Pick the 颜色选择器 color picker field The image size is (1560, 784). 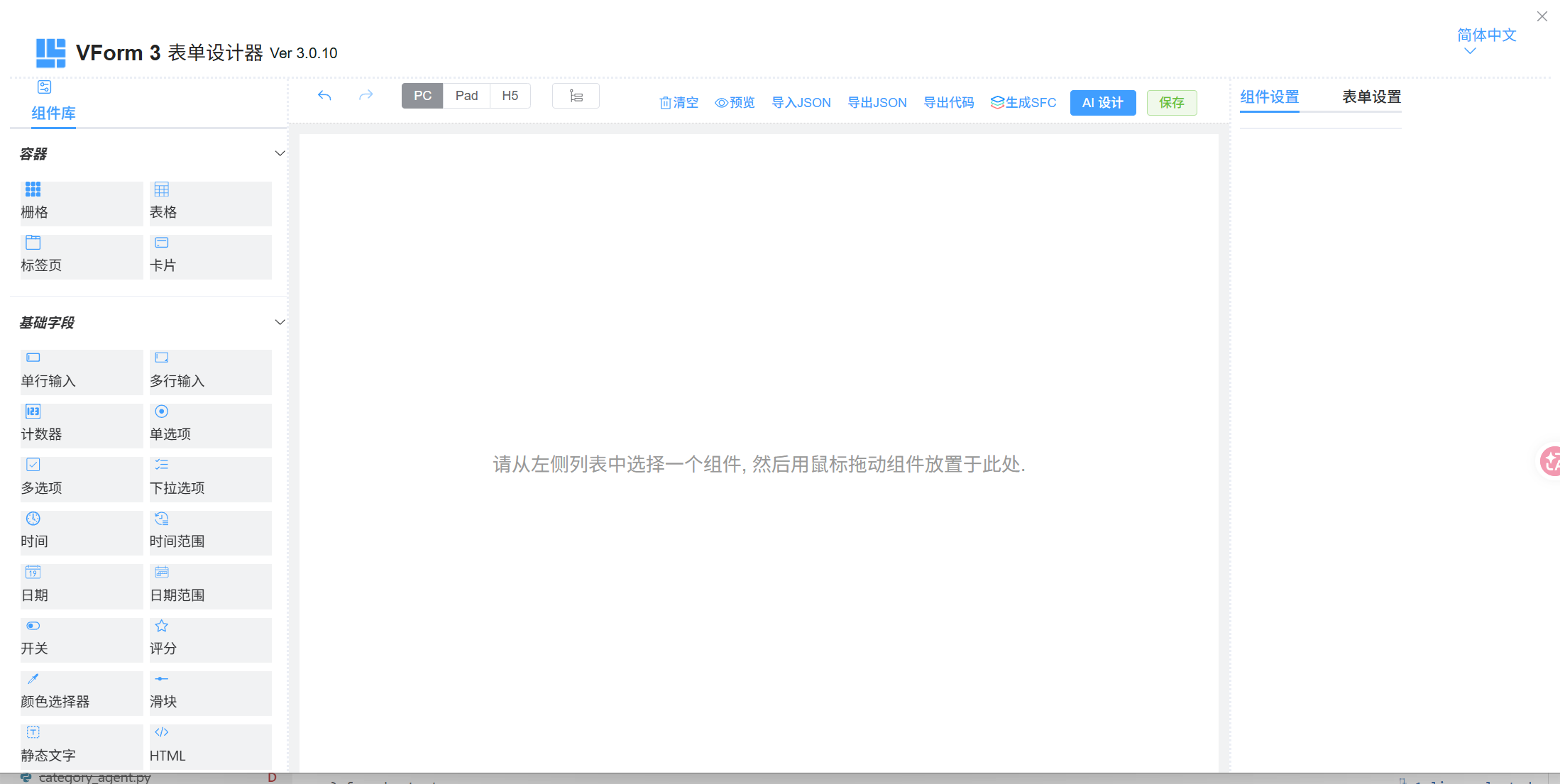point(82,693)
